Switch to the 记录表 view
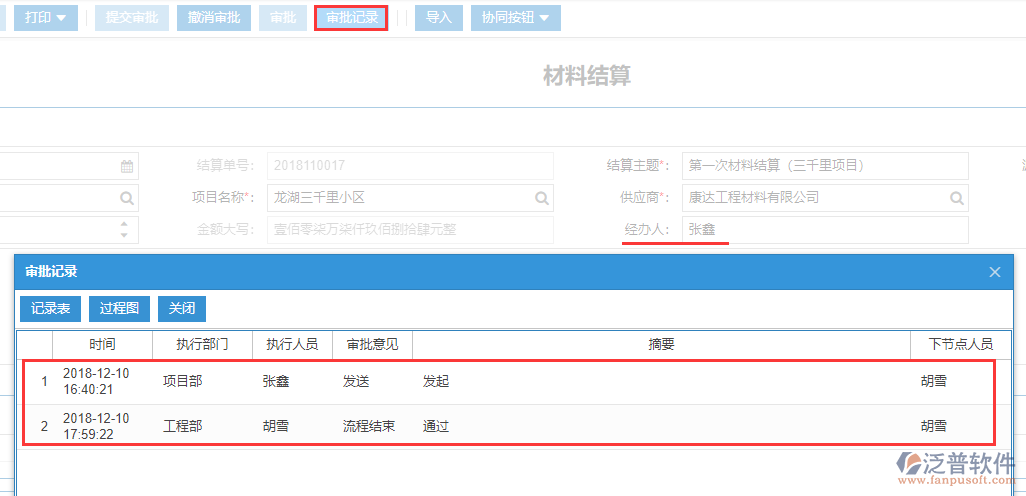1026x496 pixels. (50, 309)
